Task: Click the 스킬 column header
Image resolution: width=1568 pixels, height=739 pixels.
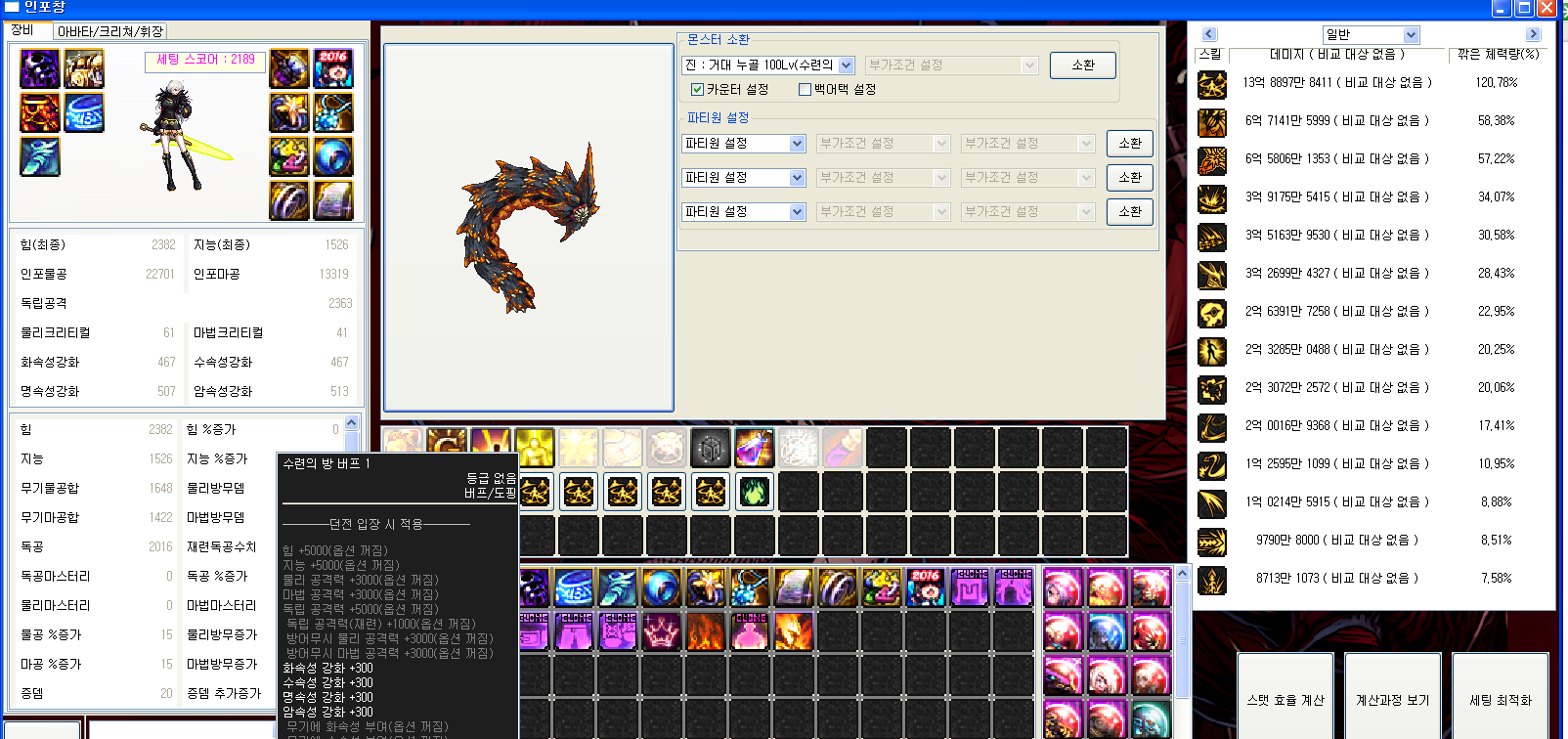Action: tap(1210, 55)
